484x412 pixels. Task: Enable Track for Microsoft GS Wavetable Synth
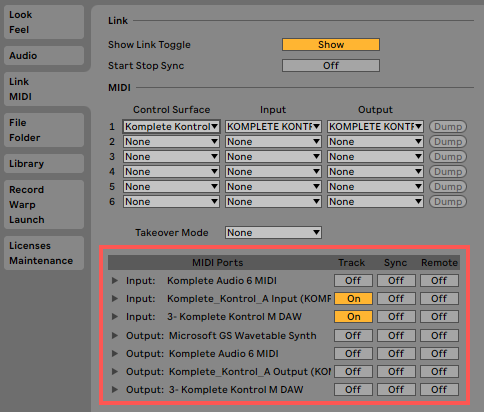[x=353, y=336]
